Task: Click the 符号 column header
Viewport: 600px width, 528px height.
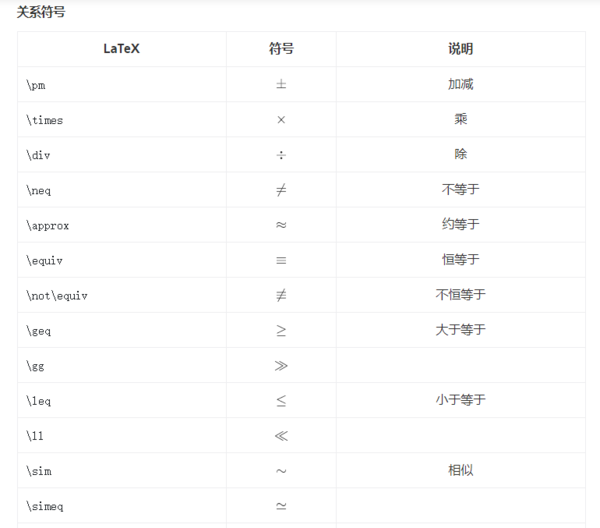Action: pos(281,49)
